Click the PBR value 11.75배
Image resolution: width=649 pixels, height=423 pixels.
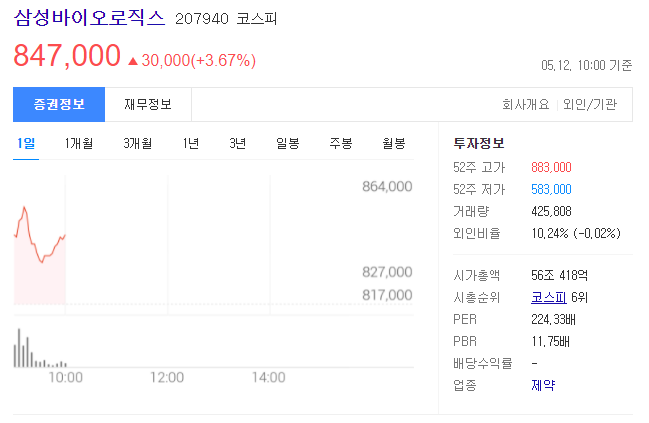pyautogui.click(x=550, y=341)
